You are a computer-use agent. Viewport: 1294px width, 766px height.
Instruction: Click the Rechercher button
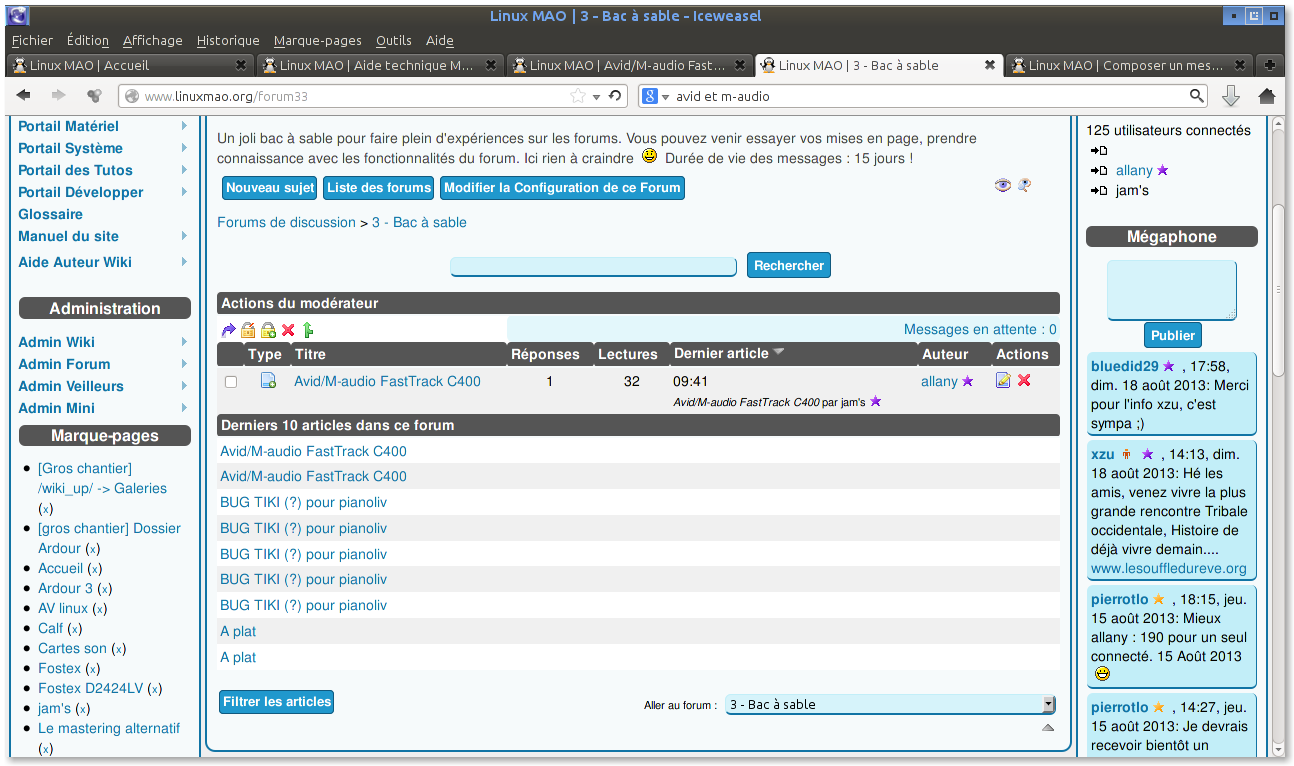(789, 265)
